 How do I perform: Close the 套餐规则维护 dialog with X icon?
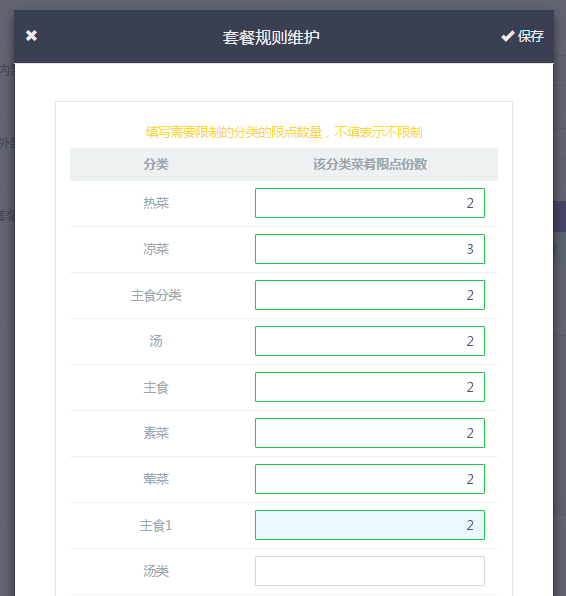pos(32,36)
